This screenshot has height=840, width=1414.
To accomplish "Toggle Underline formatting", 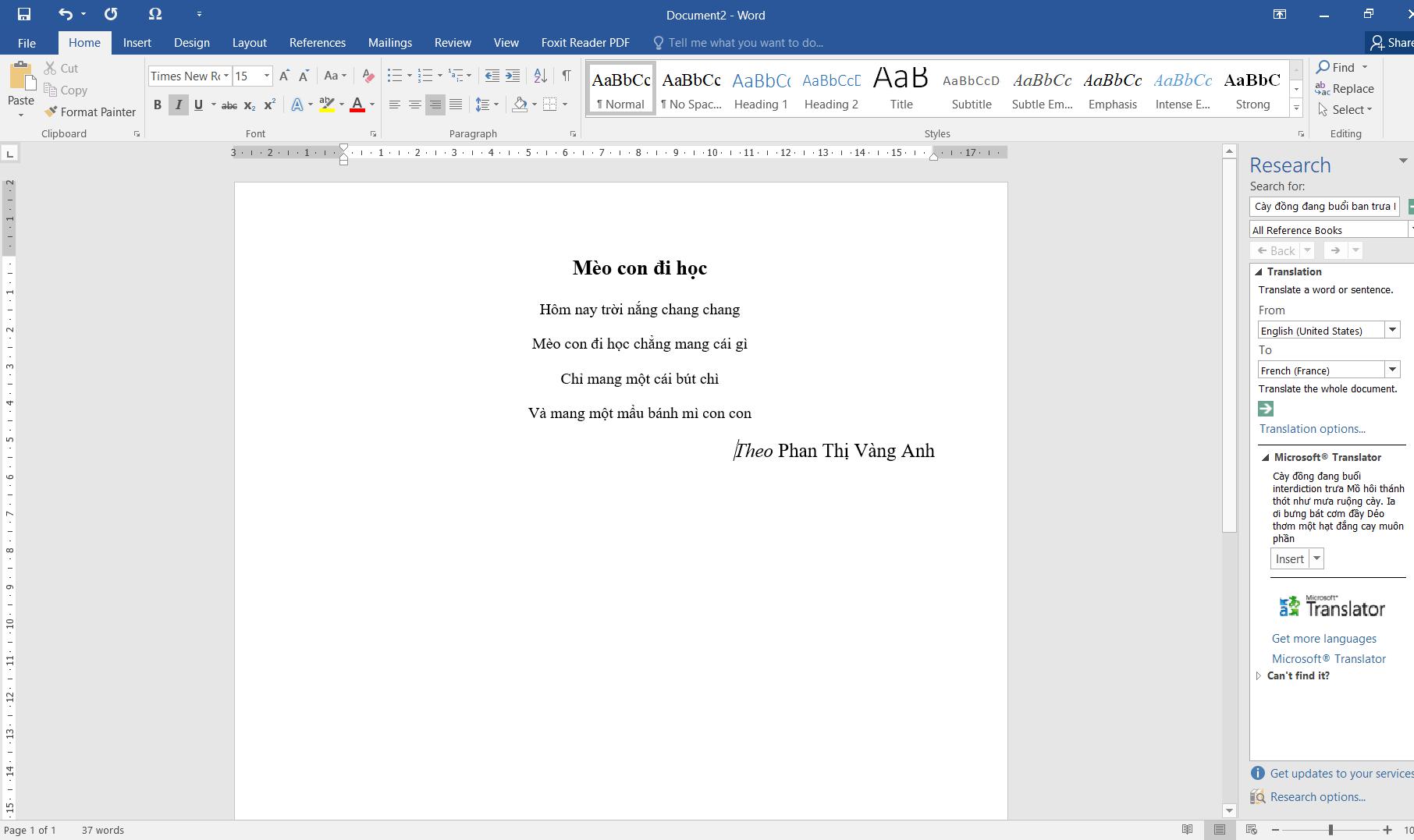I will coord(198,105).
